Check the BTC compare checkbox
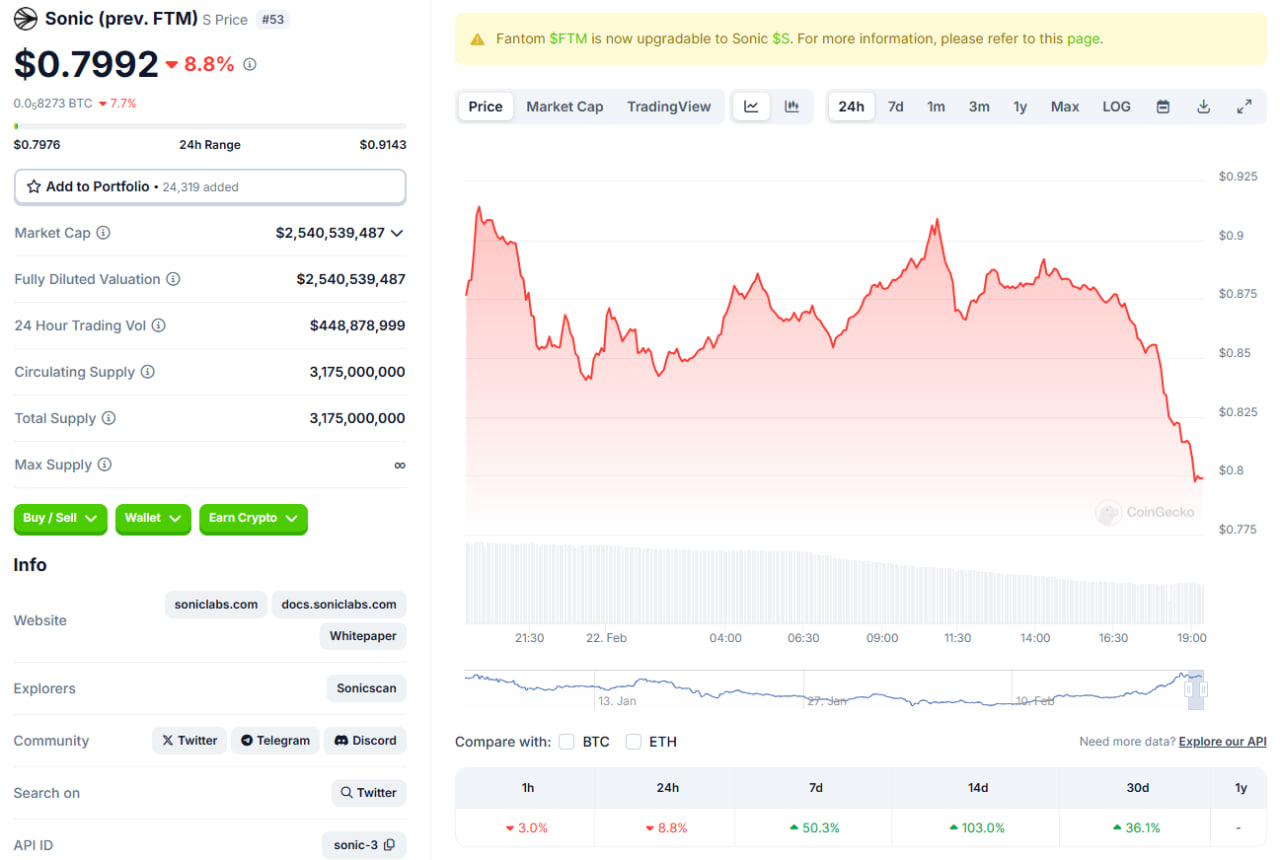 567,742
